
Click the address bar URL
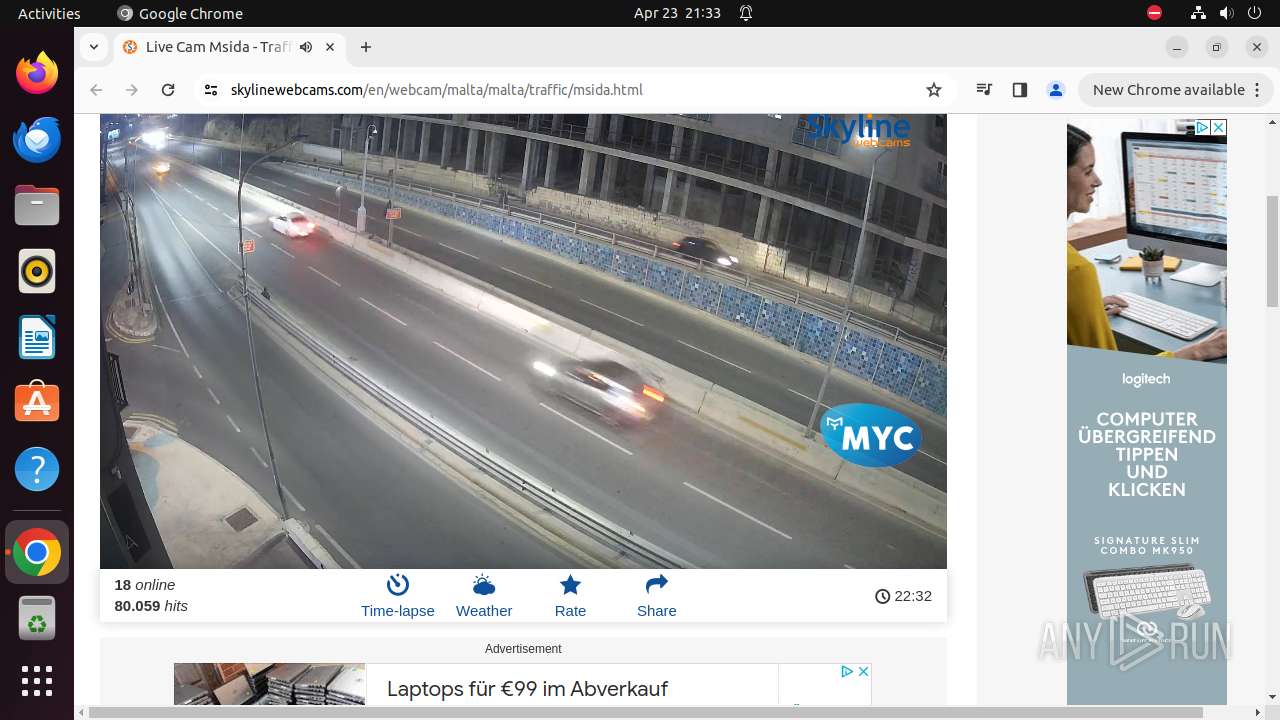tap(436, 90)
